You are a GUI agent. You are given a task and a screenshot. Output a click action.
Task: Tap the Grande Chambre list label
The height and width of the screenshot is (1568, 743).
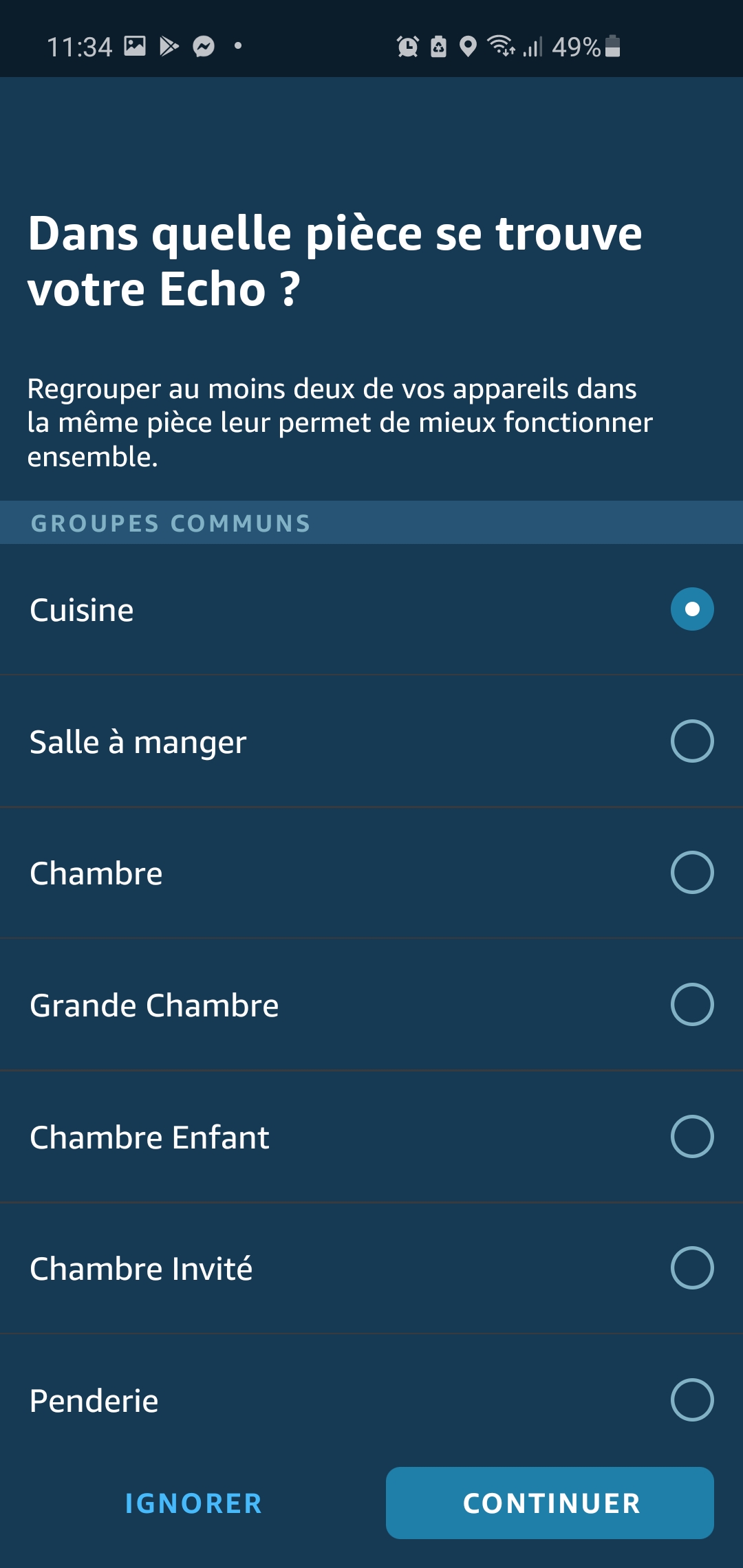tap(154, 1005)
